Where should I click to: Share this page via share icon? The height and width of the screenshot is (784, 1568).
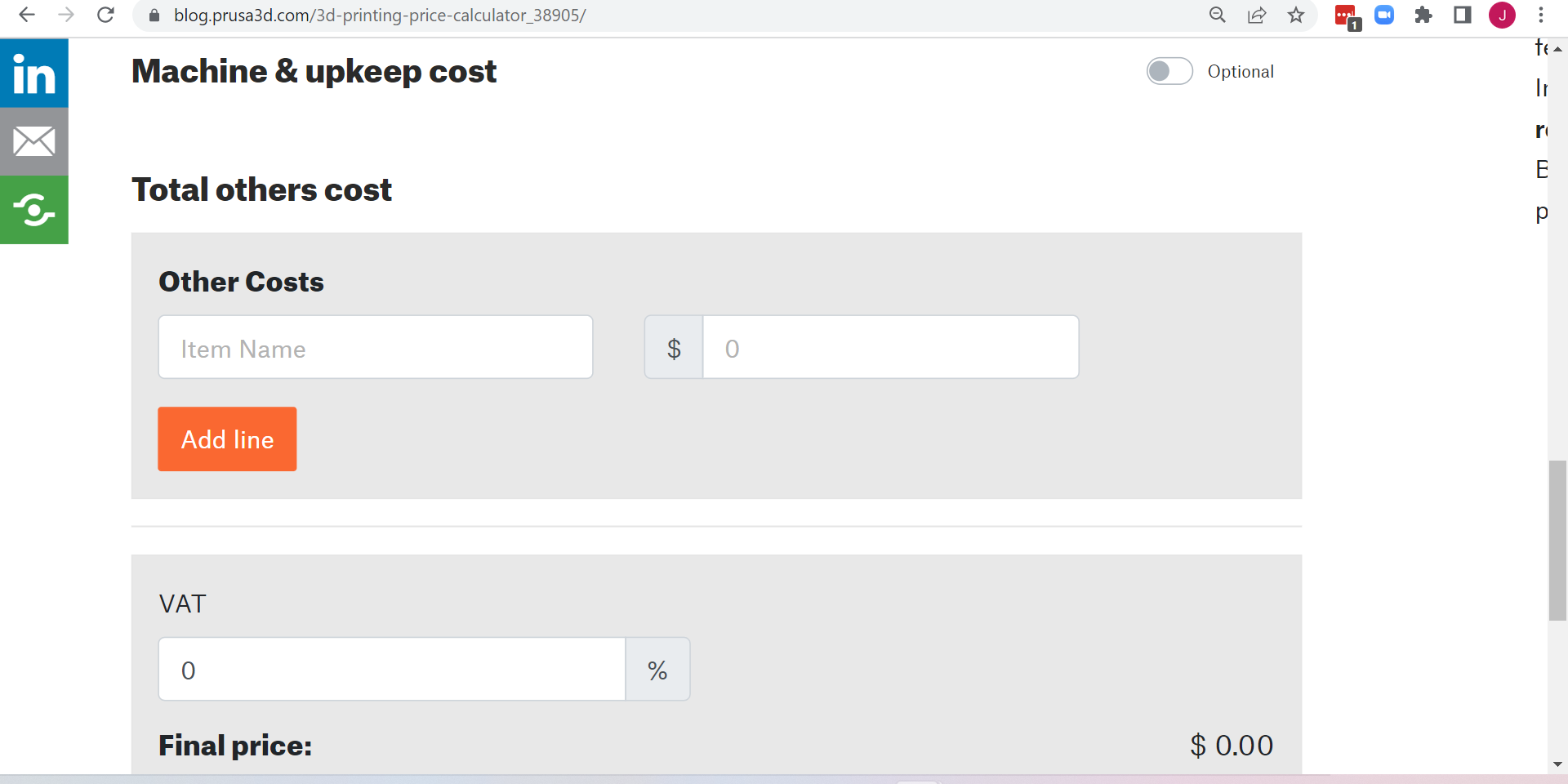pyautogui.click(x=1257, y=15)
